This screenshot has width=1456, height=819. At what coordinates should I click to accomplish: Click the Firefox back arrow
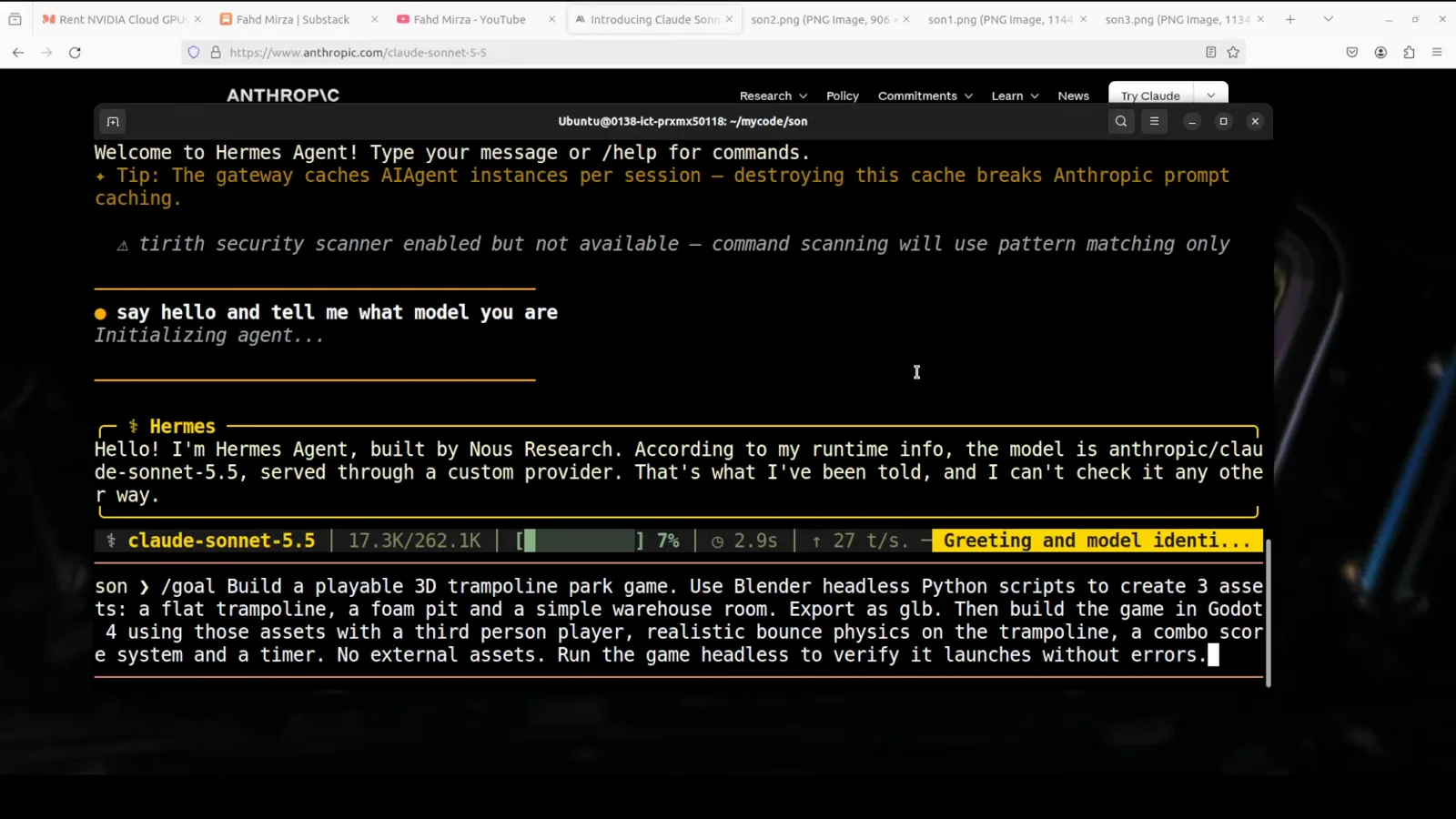click(x=18, y=53)
